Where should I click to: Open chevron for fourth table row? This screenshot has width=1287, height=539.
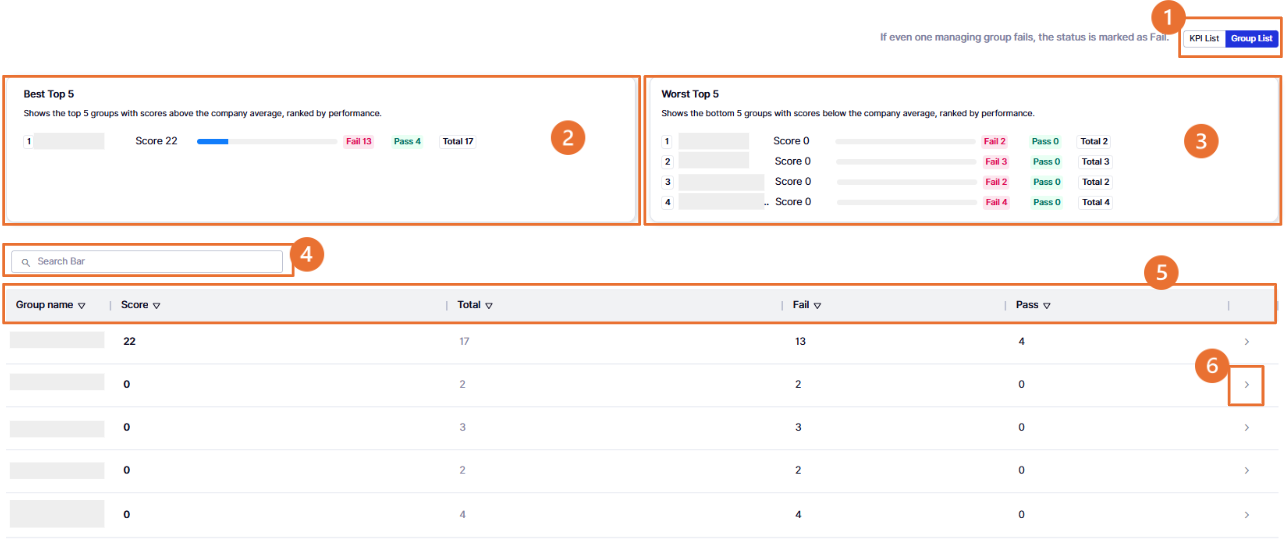click(1246, 471)
